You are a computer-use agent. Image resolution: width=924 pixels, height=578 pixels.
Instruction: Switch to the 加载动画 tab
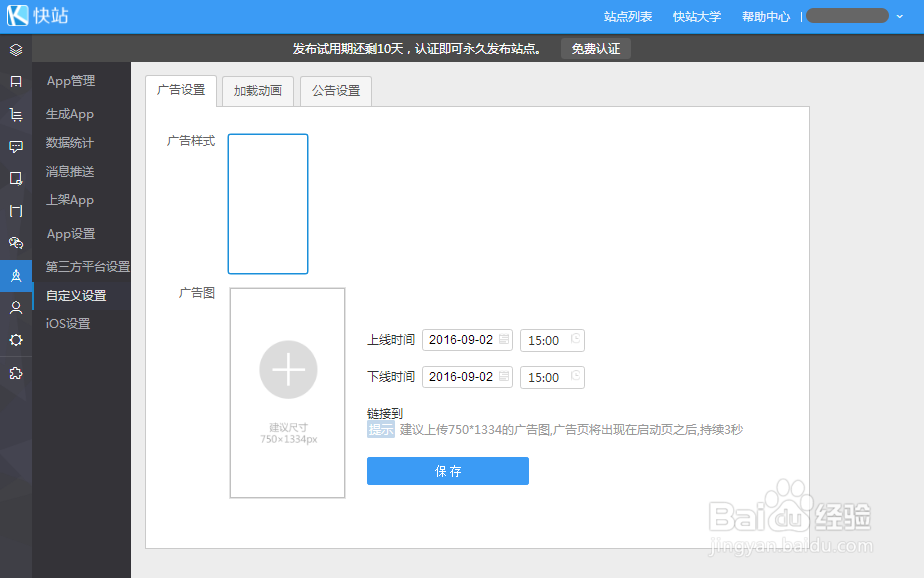coord(258,91)
